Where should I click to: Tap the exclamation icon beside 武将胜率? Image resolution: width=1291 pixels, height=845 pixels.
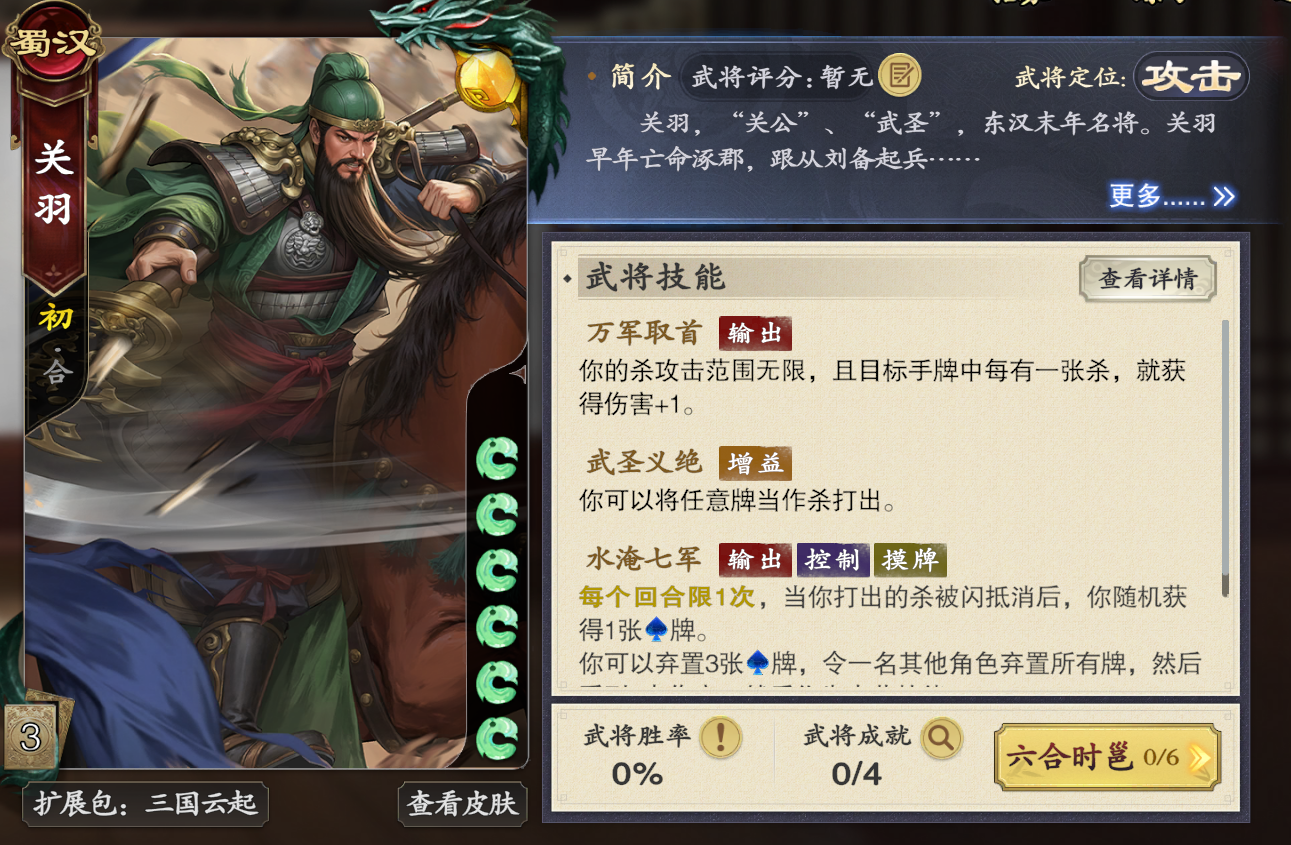click(x=720, y=737)
